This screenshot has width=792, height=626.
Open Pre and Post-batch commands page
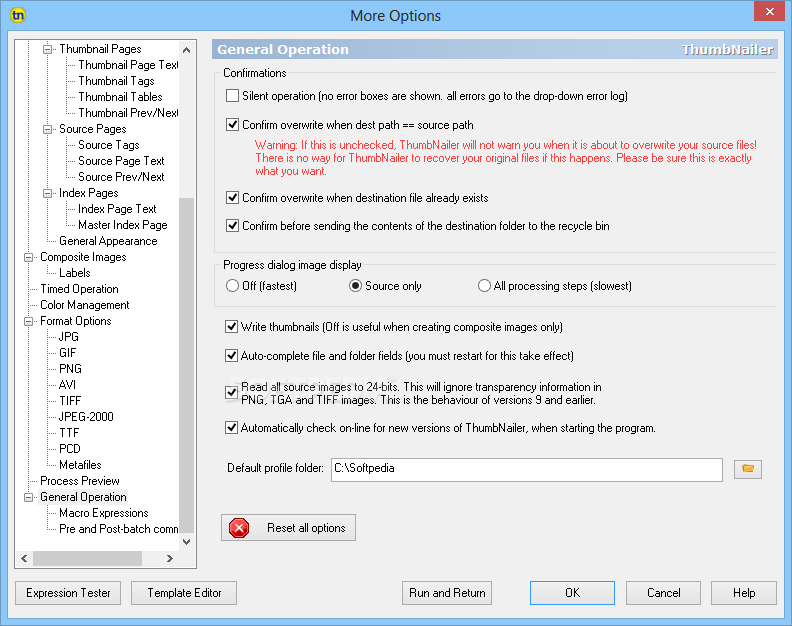pyautogui.click(x=118, y=529)
